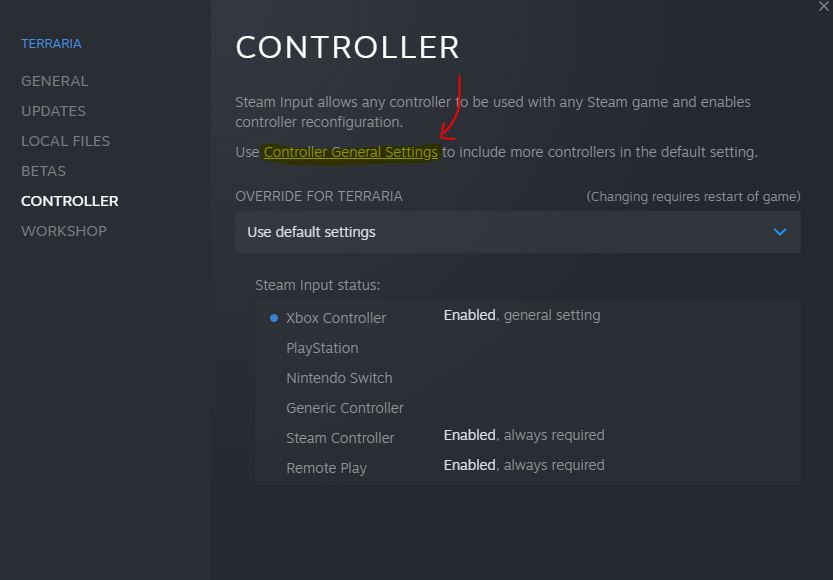Switch to the Updates tab

(54, 111)
